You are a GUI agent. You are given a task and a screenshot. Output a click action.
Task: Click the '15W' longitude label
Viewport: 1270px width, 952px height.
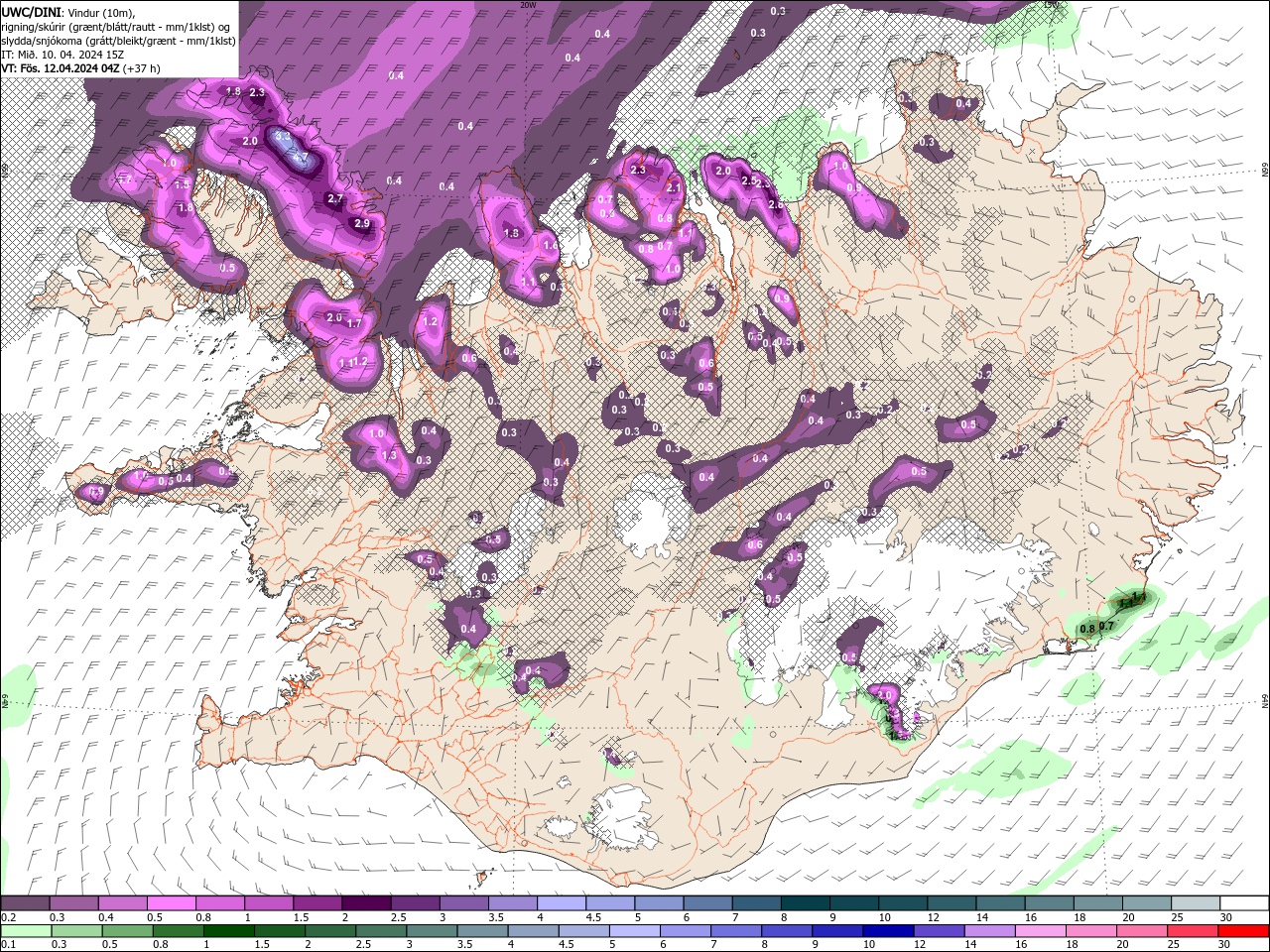[x=1051, y=5]
